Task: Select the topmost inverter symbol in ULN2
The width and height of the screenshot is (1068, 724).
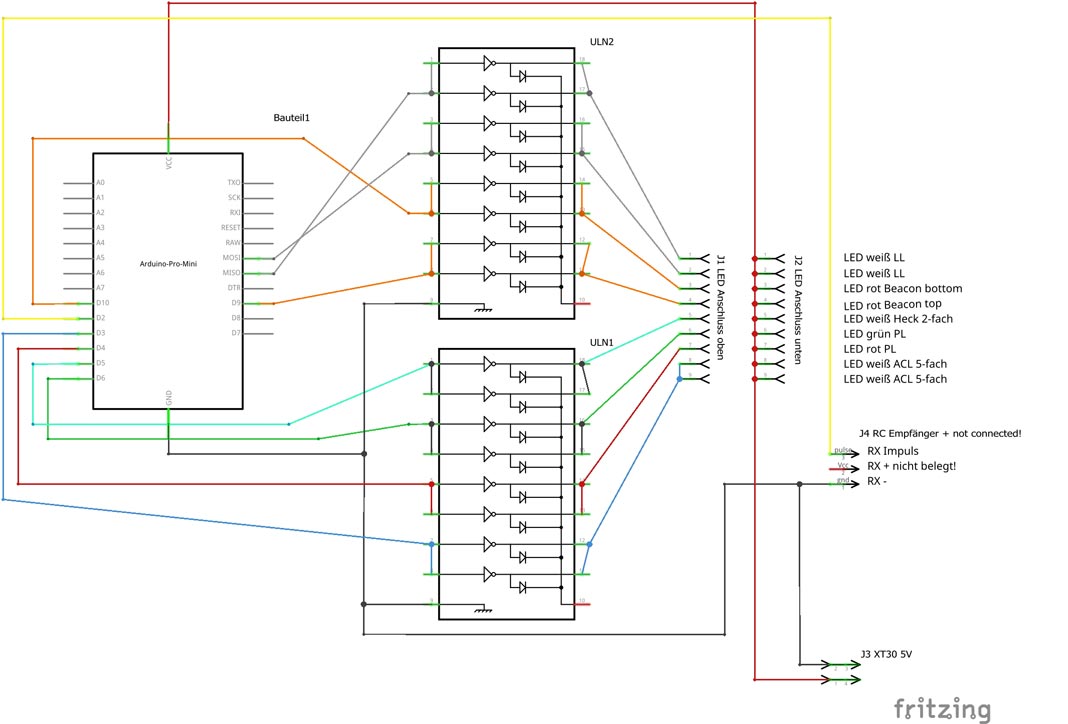Action: pos(488,63)
